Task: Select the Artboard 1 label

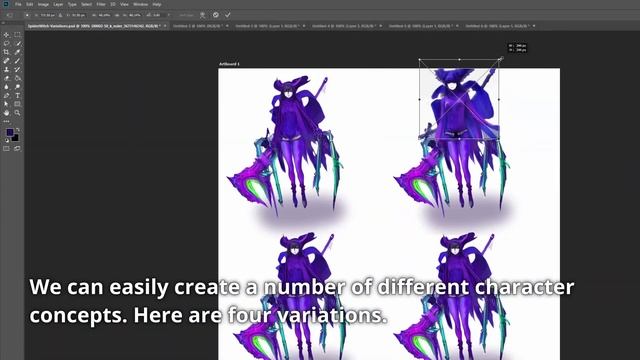Action: 229,64
